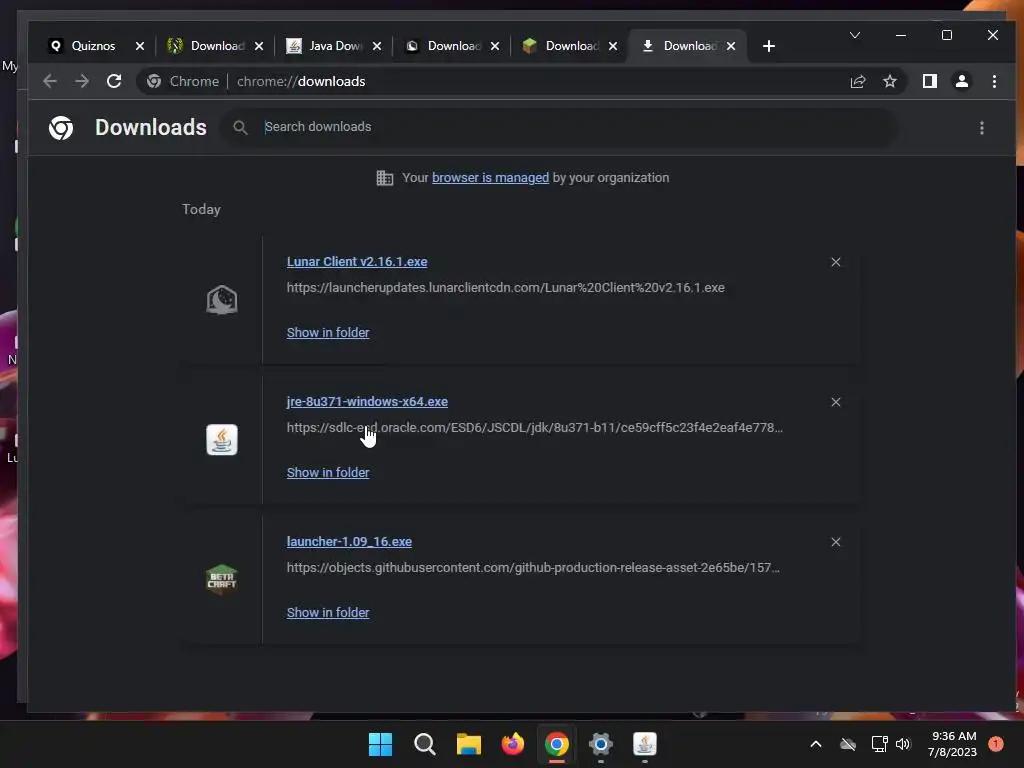Go back using the browser back arrow
The height and width of the screenshot is (768, 1024).
point(50,81)
